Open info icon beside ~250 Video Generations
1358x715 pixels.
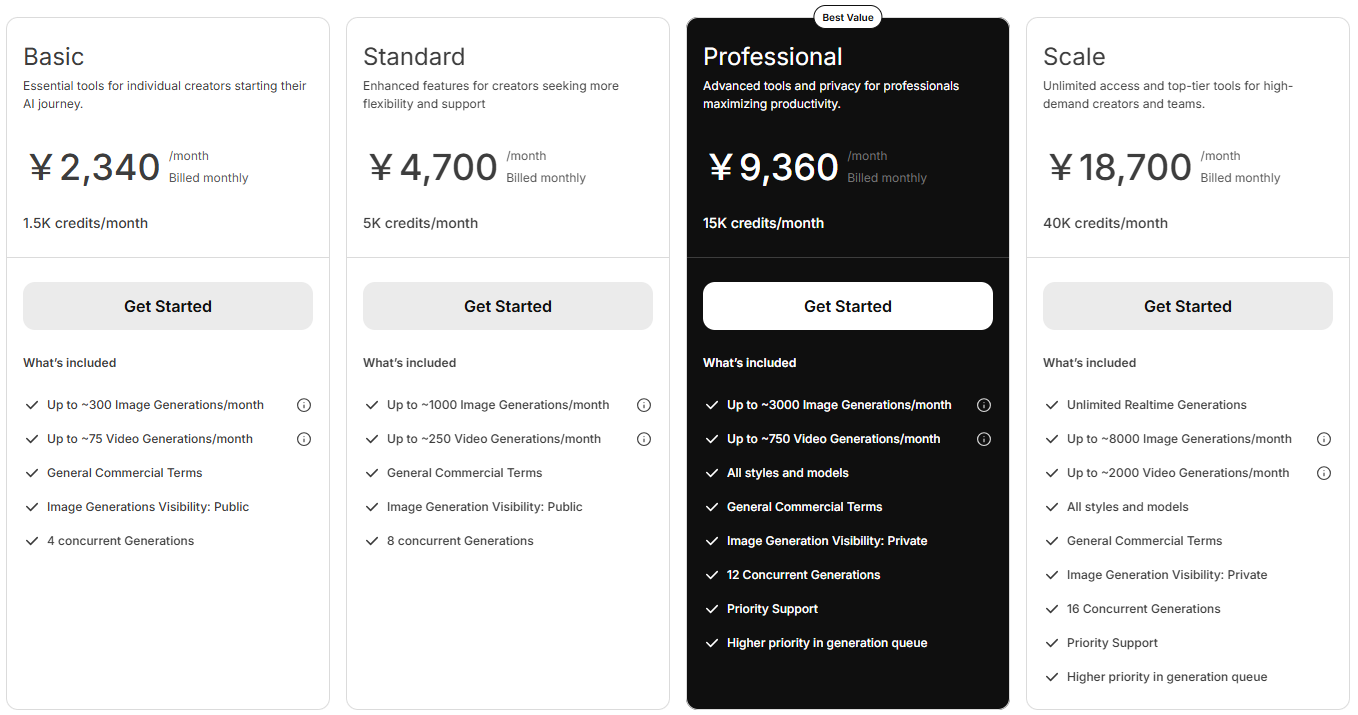[644, 439]
